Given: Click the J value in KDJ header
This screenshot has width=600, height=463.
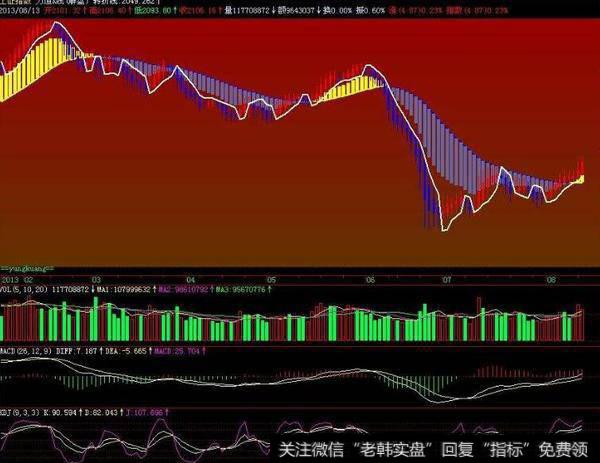Looking at the screenshot, I should coord(157,410).
